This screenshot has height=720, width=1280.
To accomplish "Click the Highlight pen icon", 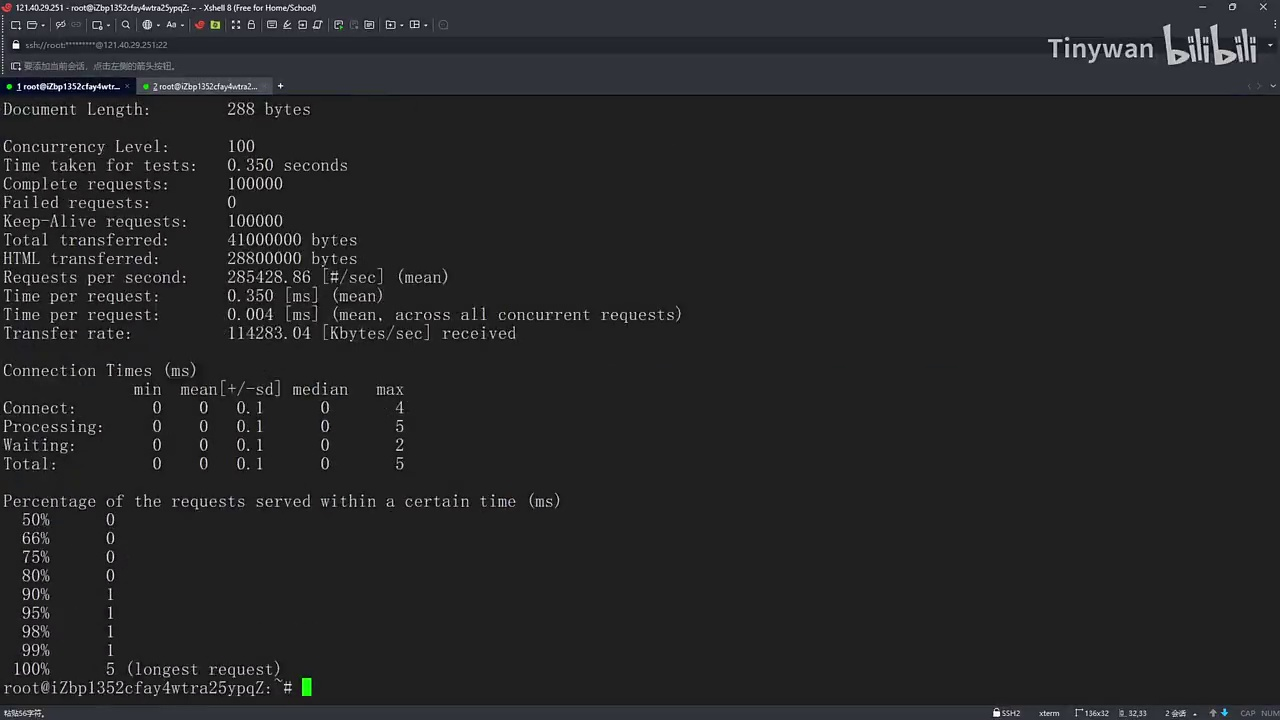I will click(287, 25).
